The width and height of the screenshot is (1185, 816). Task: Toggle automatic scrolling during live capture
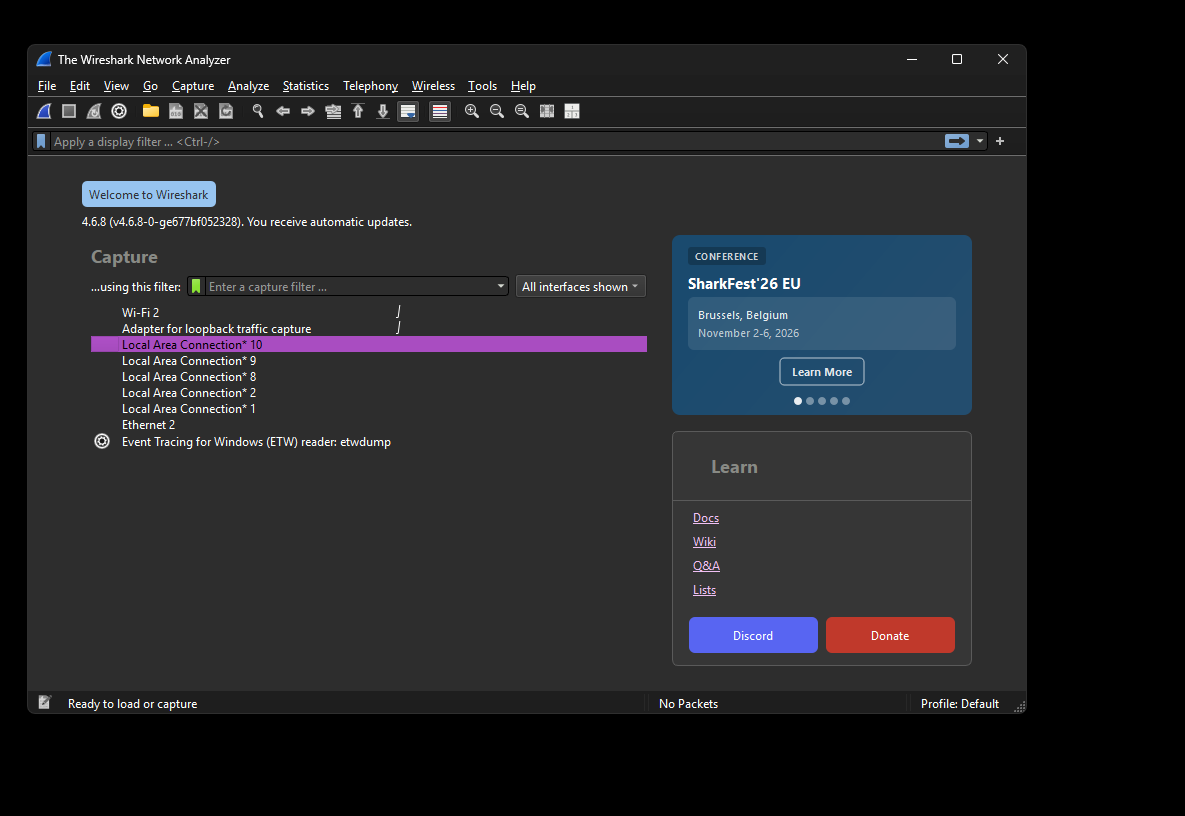click(408, 111)
